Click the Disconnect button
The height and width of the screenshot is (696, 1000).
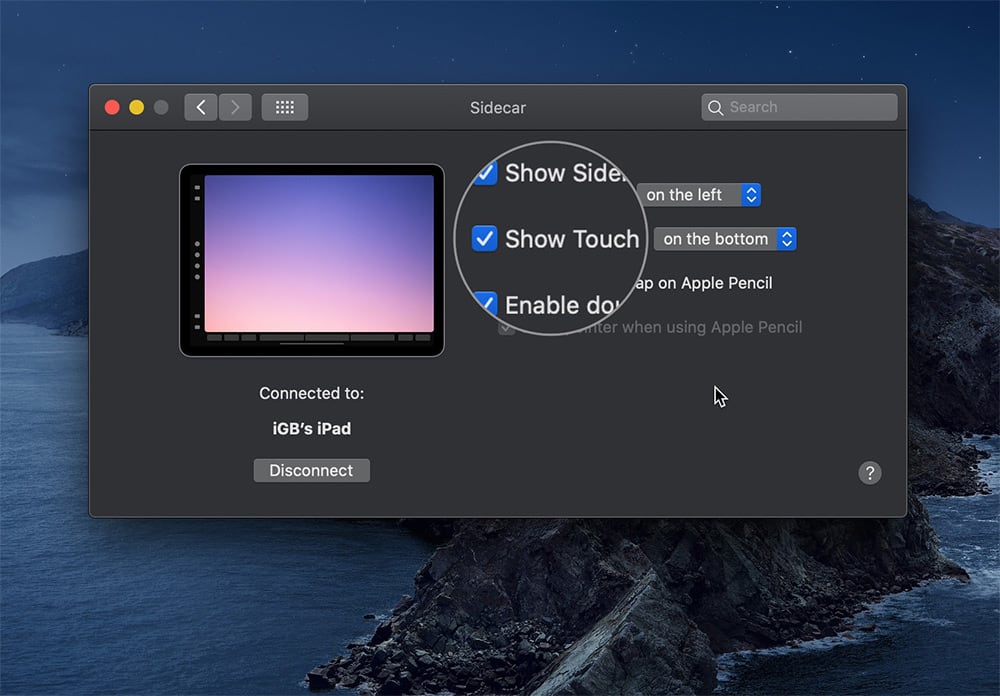point(311,470)
